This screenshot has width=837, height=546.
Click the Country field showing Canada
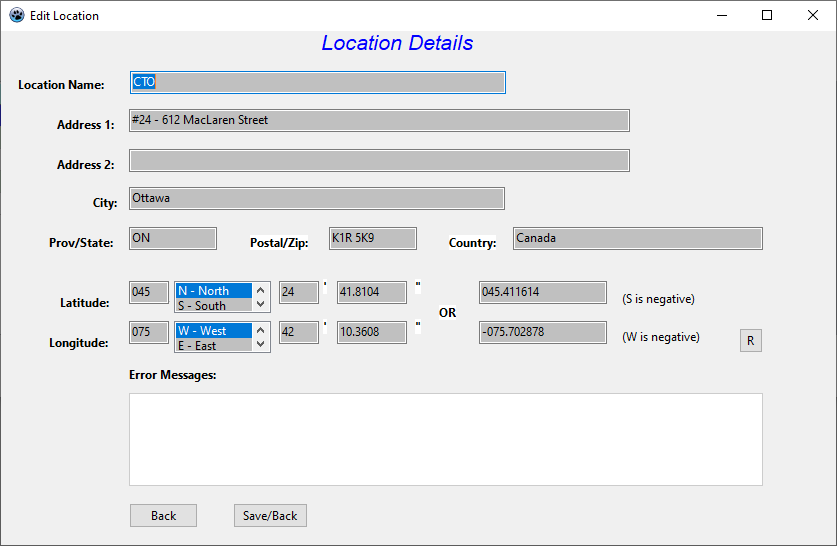click(637, 238)
